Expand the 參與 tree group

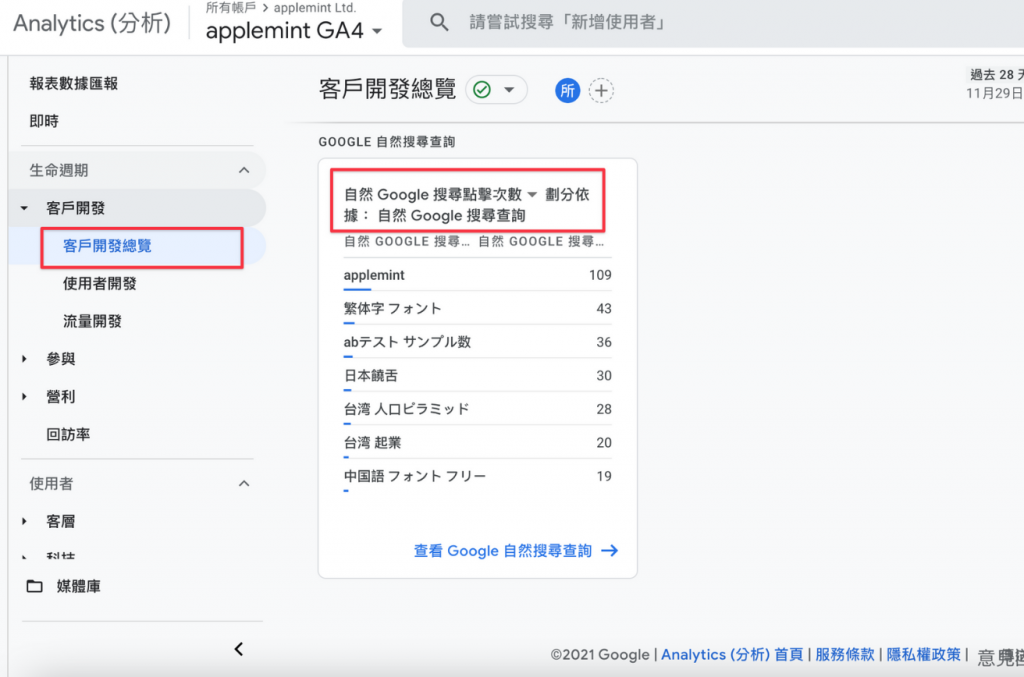[x=24, y=359]
